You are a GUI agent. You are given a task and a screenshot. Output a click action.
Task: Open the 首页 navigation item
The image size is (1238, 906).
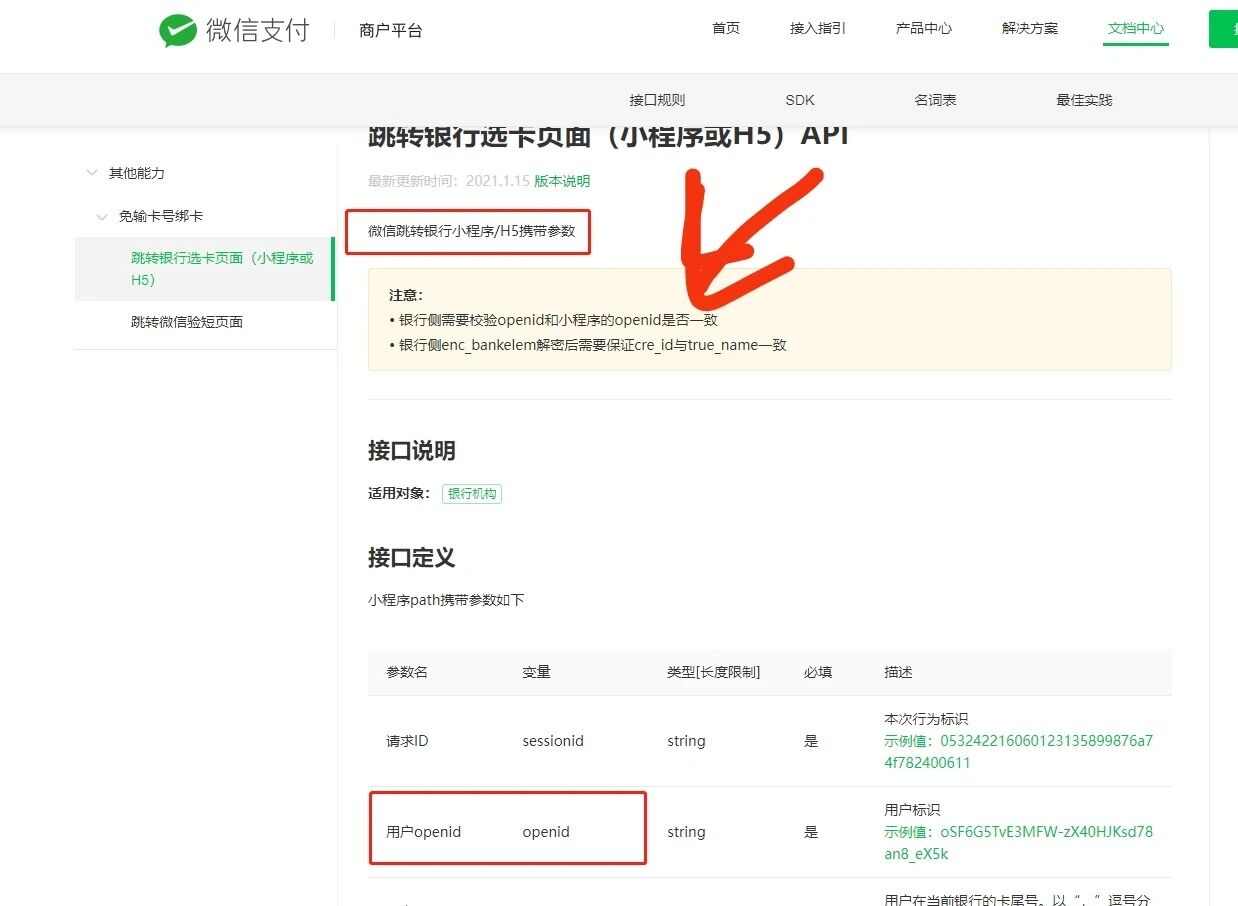coord(726,28)
